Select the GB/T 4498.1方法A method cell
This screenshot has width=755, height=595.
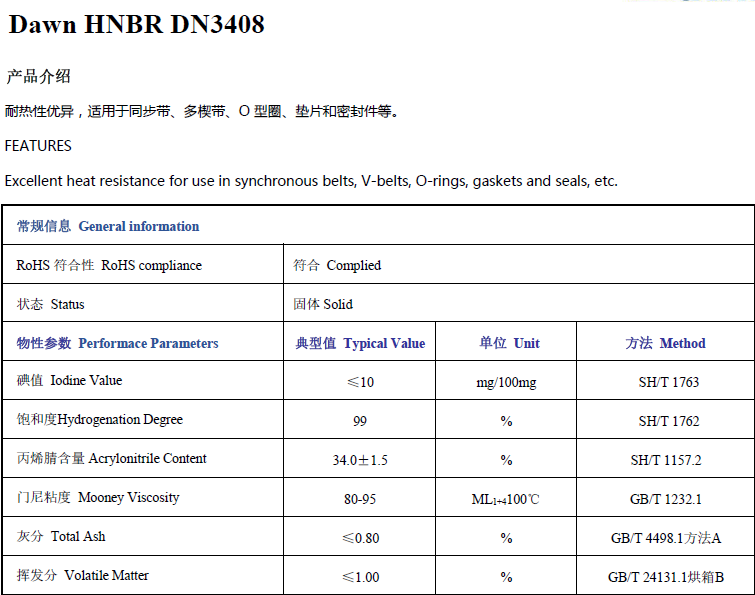coord(666,538)
